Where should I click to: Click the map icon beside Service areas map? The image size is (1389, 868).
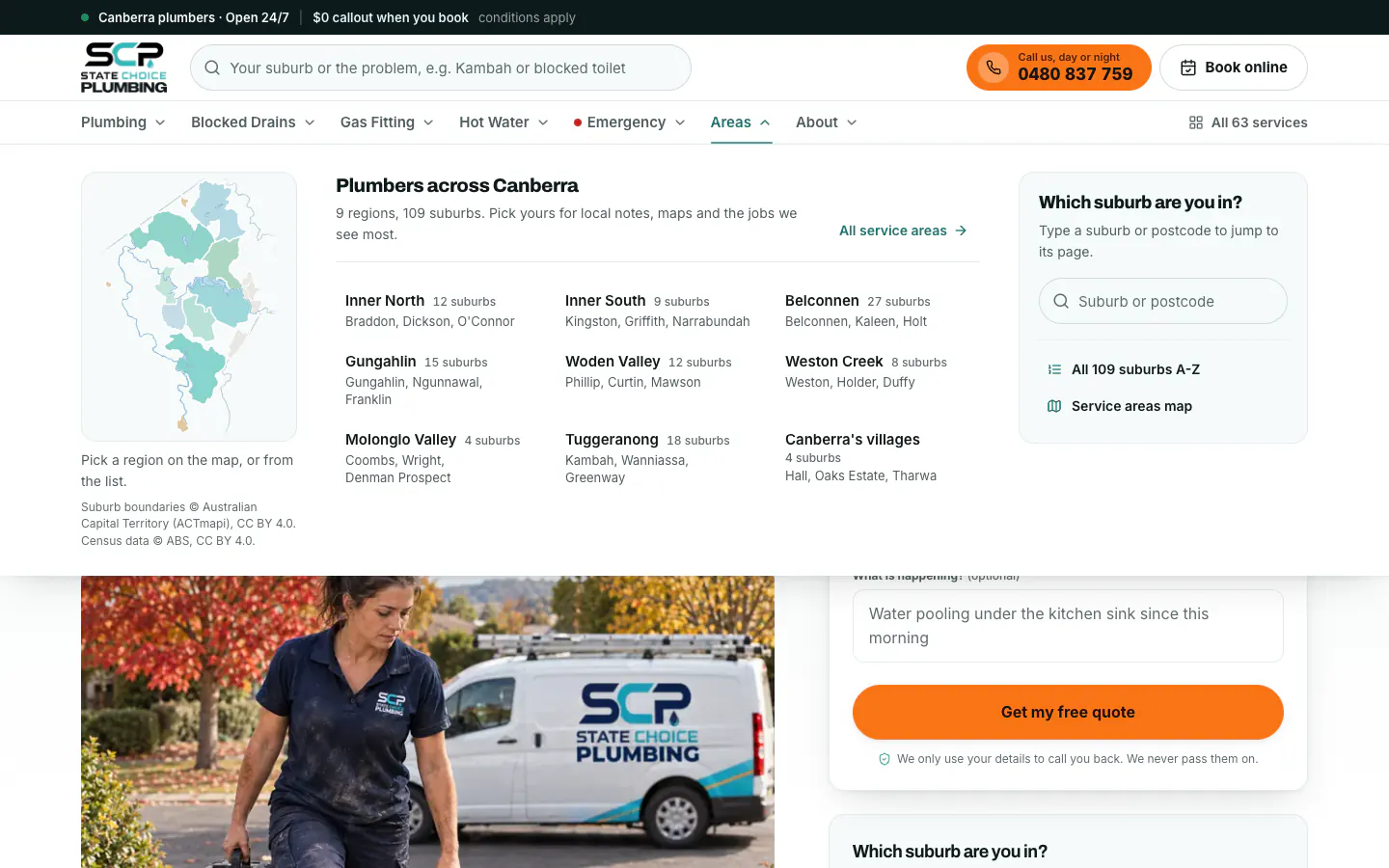click(1054, 406)
